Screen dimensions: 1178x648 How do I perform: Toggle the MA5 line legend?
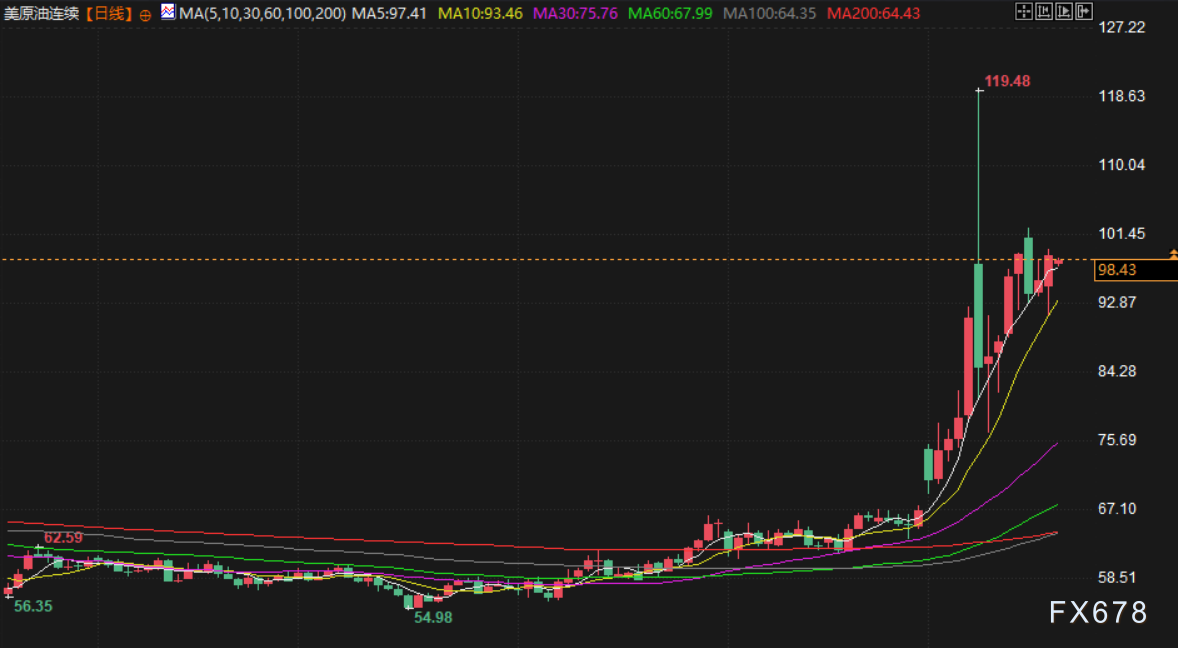[389, 14]
